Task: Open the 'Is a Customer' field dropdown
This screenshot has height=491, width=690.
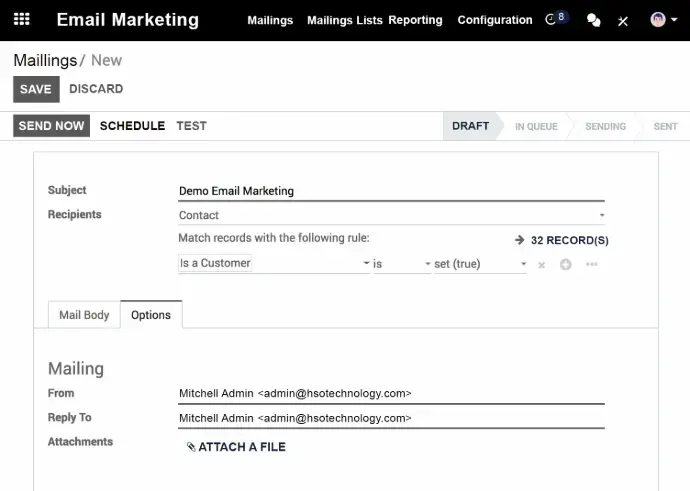Action: 274,264
